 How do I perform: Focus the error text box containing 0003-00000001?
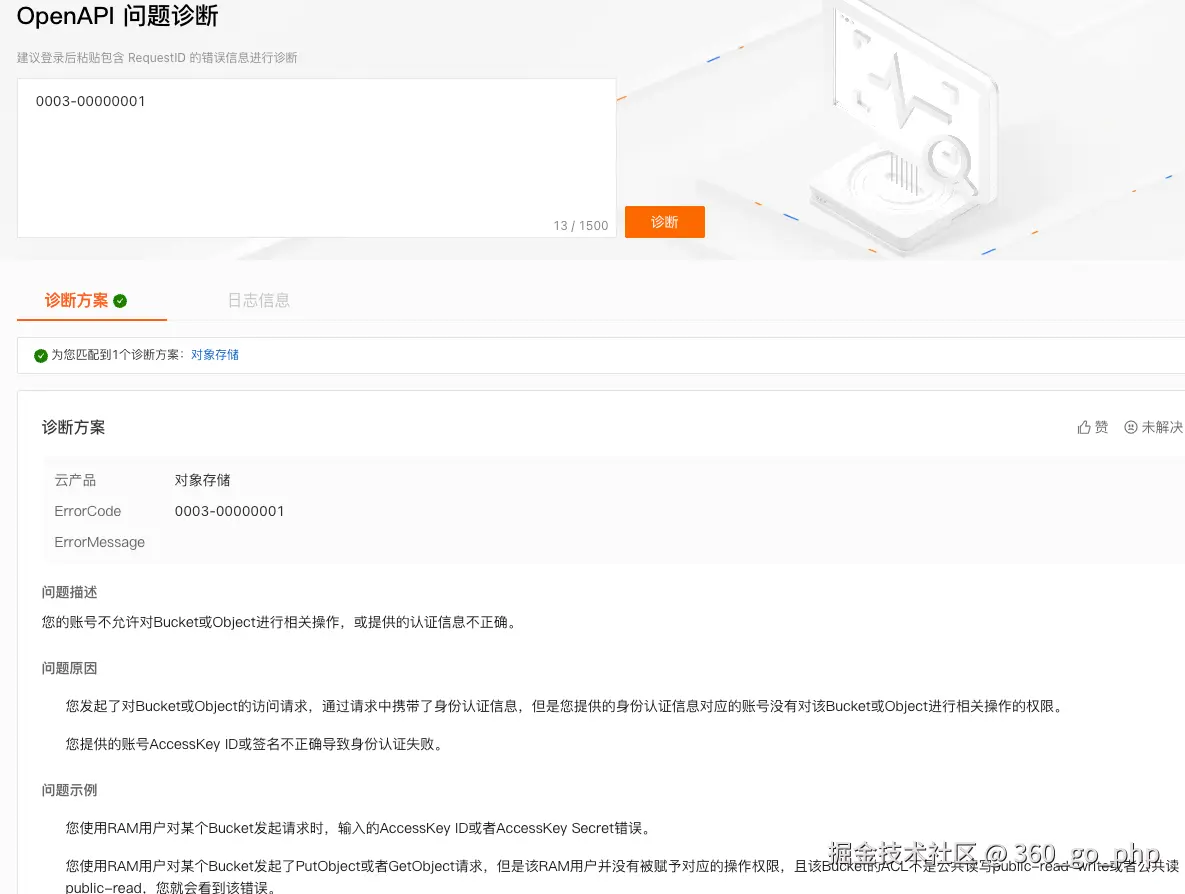[x=317, y=158]
